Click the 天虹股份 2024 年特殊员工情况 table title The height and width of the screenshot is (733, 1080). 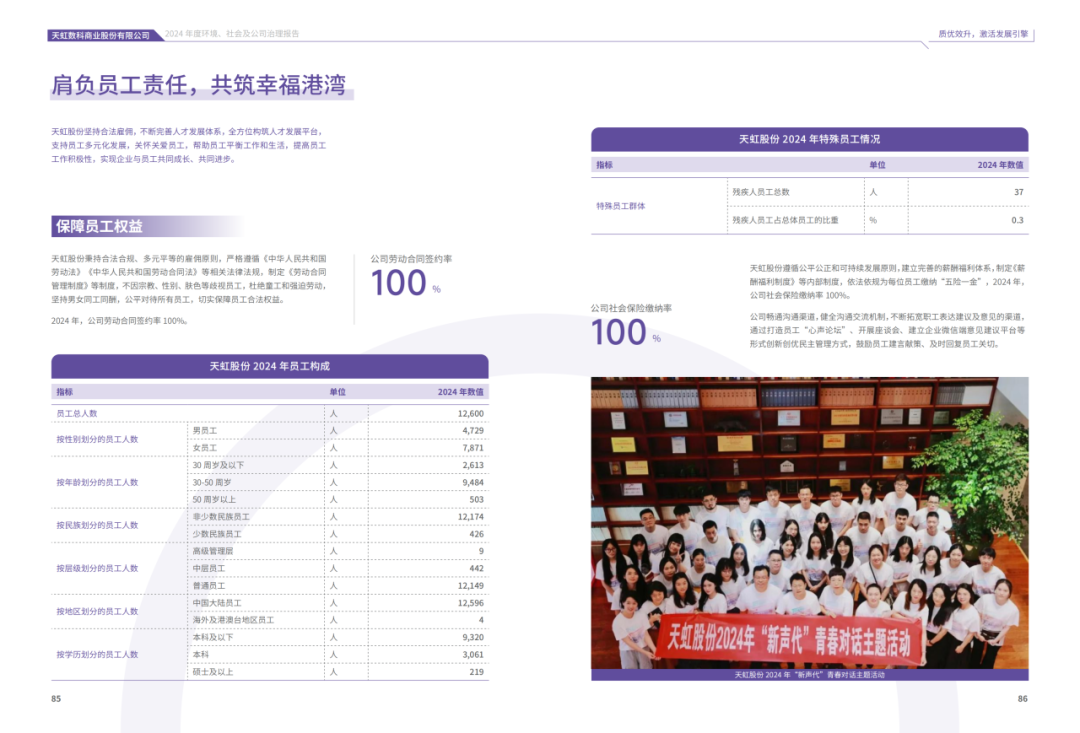point(809,139)
